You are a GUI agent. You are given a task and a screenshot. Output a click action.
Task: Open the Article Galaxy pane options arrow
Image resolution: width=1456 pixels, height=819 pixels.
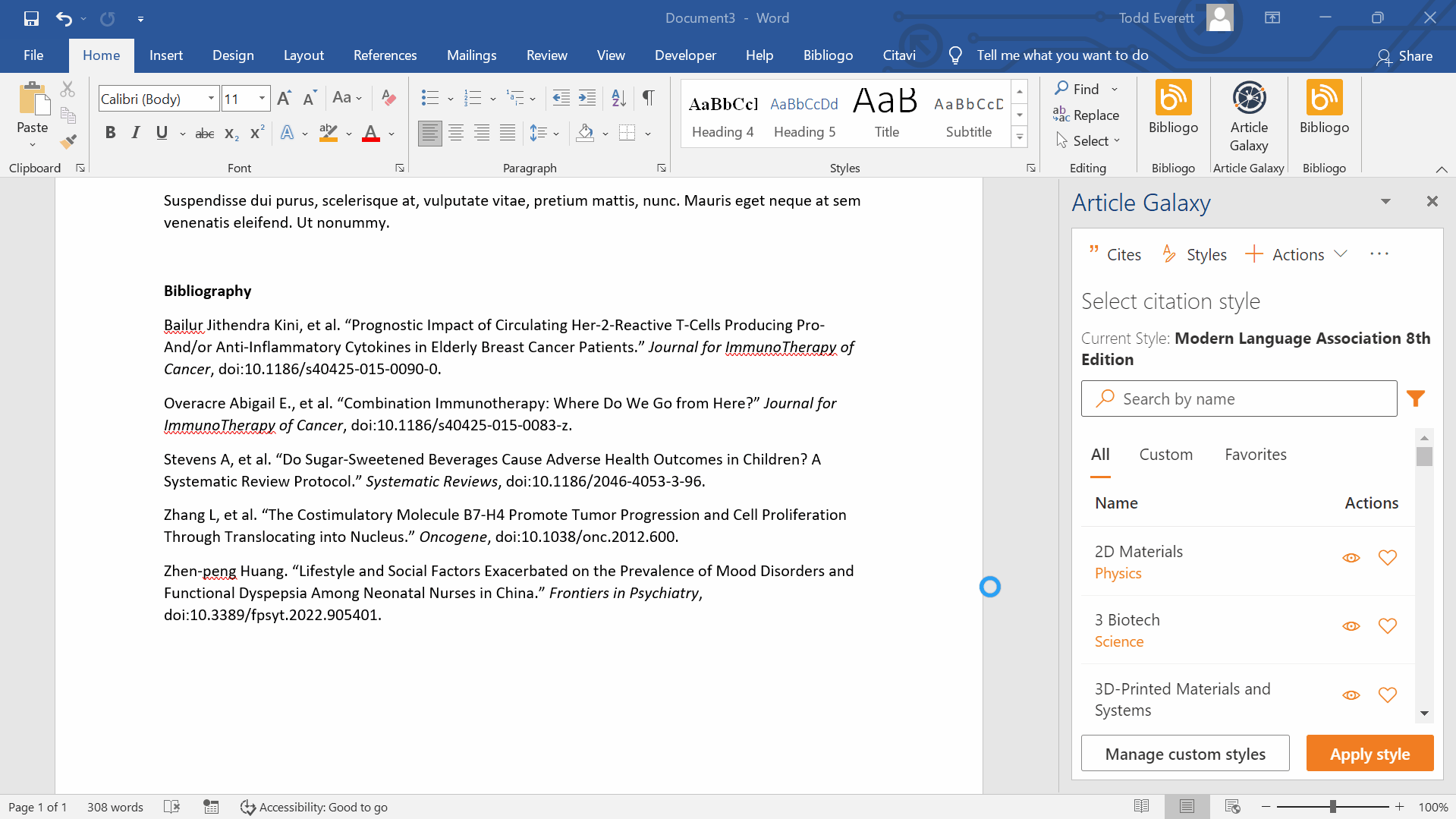pos(1385,201)
